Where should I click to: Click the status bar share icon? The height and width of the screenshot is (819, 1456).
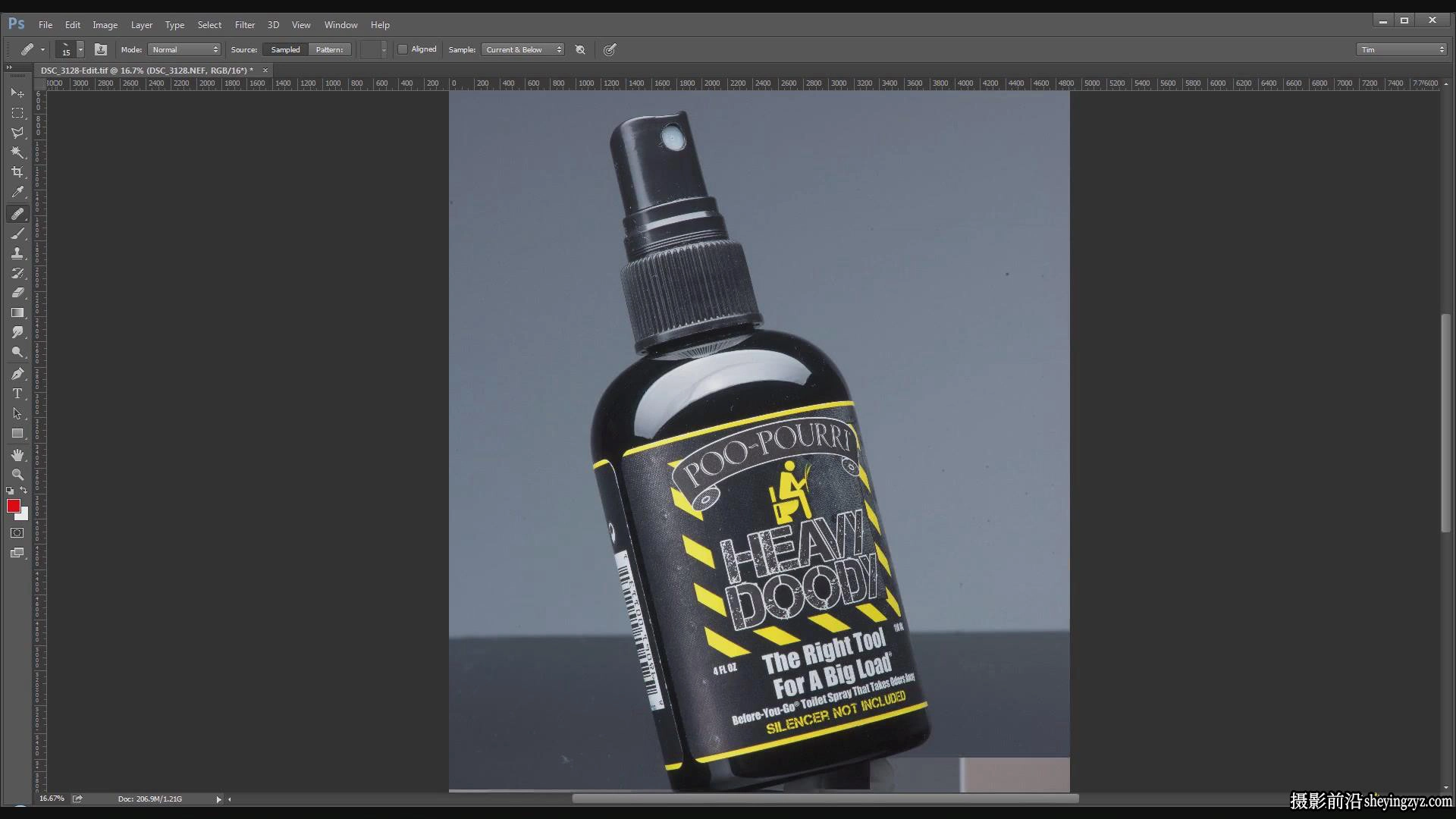click(x=77, y=799)
